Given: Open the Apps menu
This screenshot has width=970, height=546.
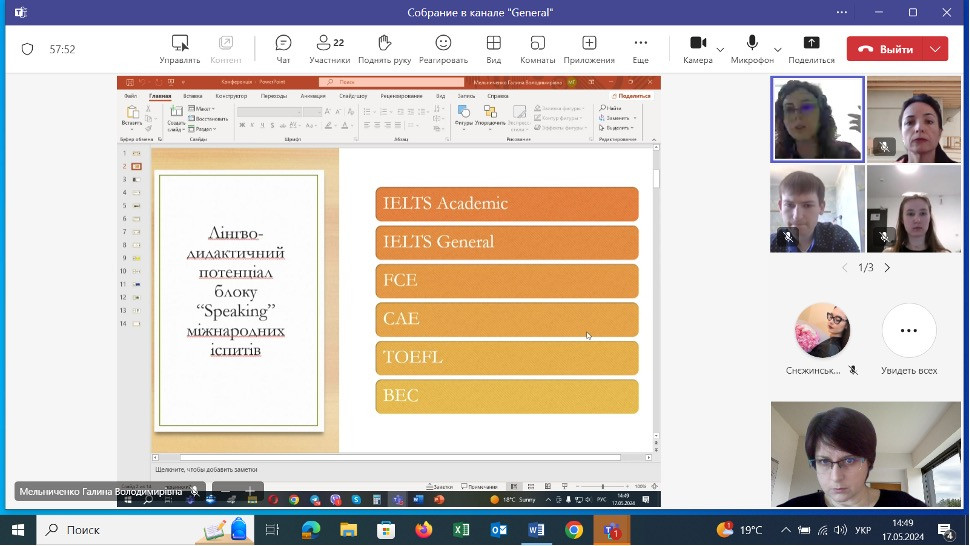Looking at the screenshot, I should [x=589, y=48].
